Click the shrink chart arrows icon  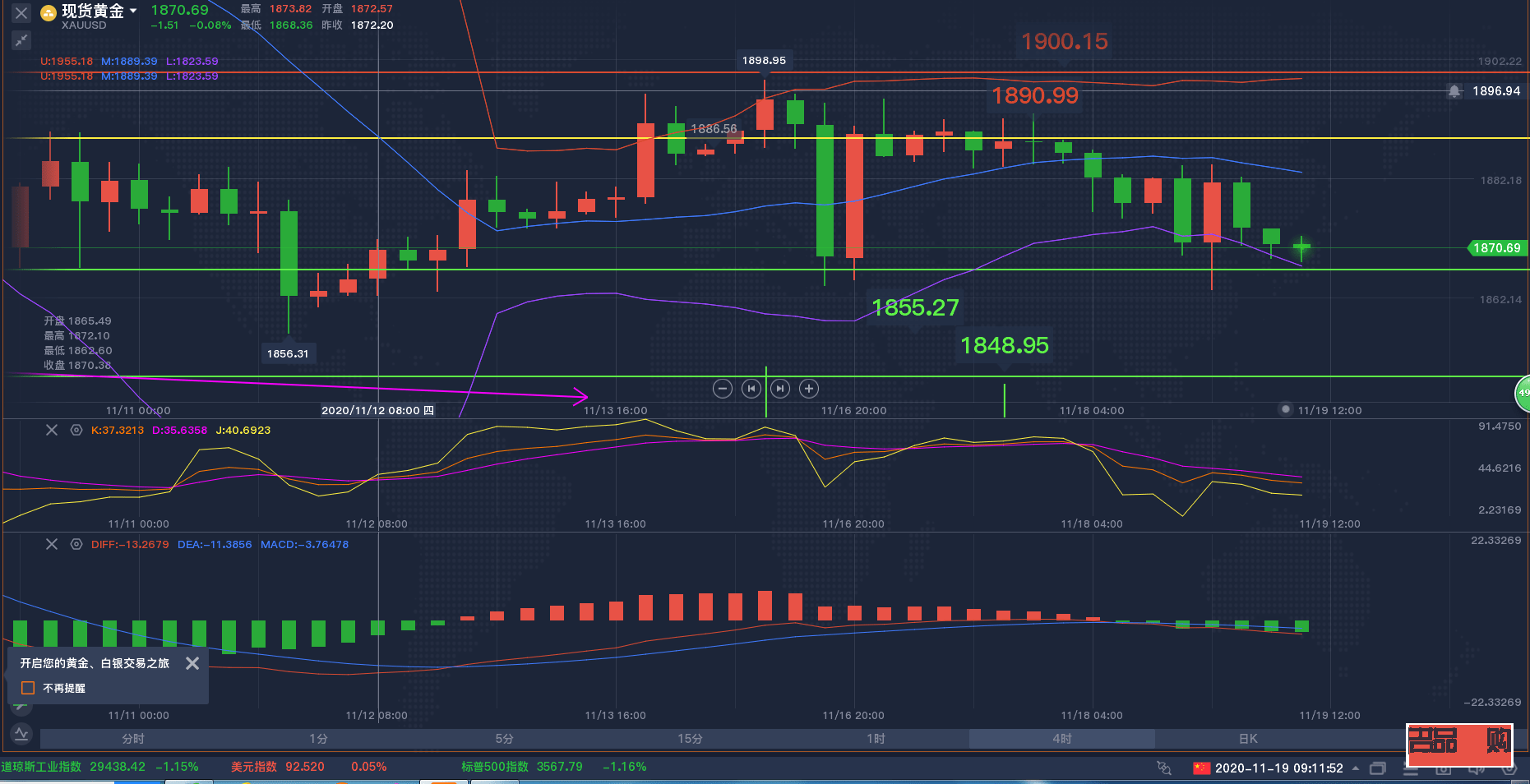21,39
